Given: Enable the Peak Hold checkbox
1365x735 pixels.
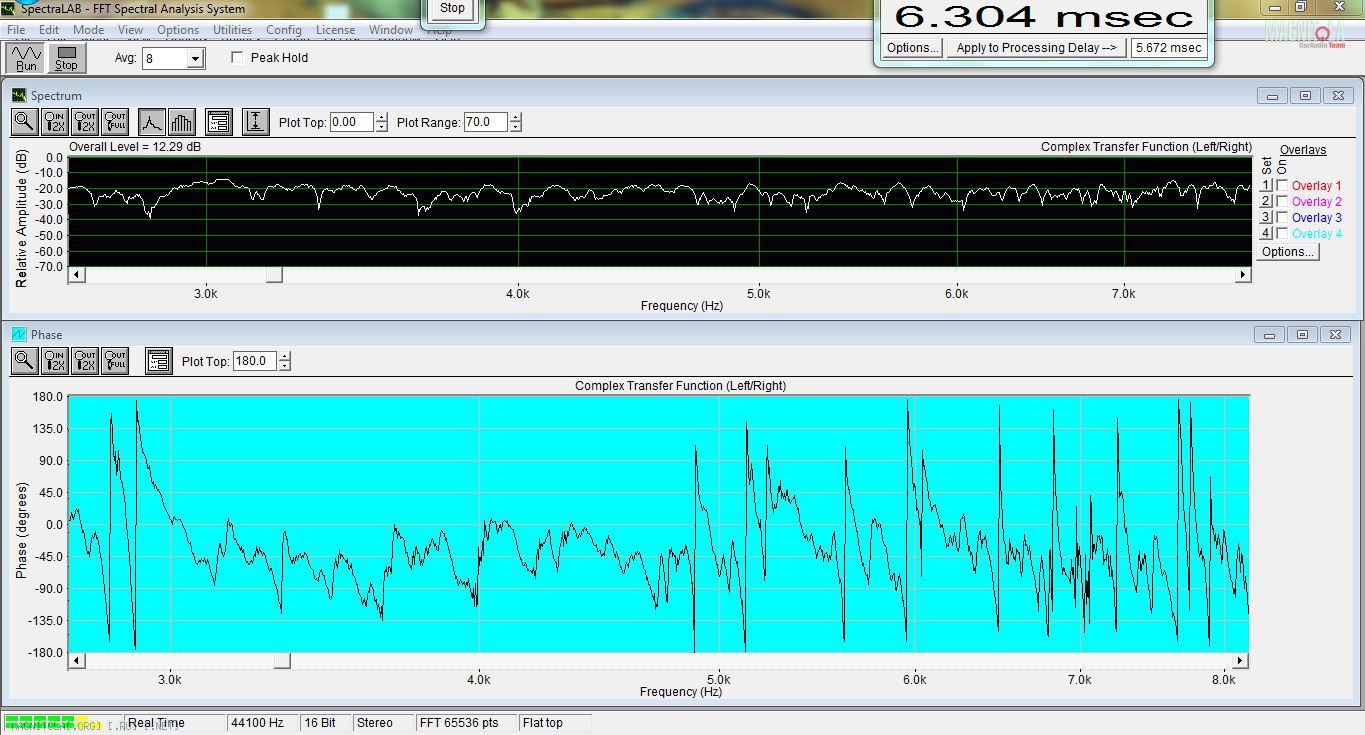Looking at the screenshot, I should 238,58.
